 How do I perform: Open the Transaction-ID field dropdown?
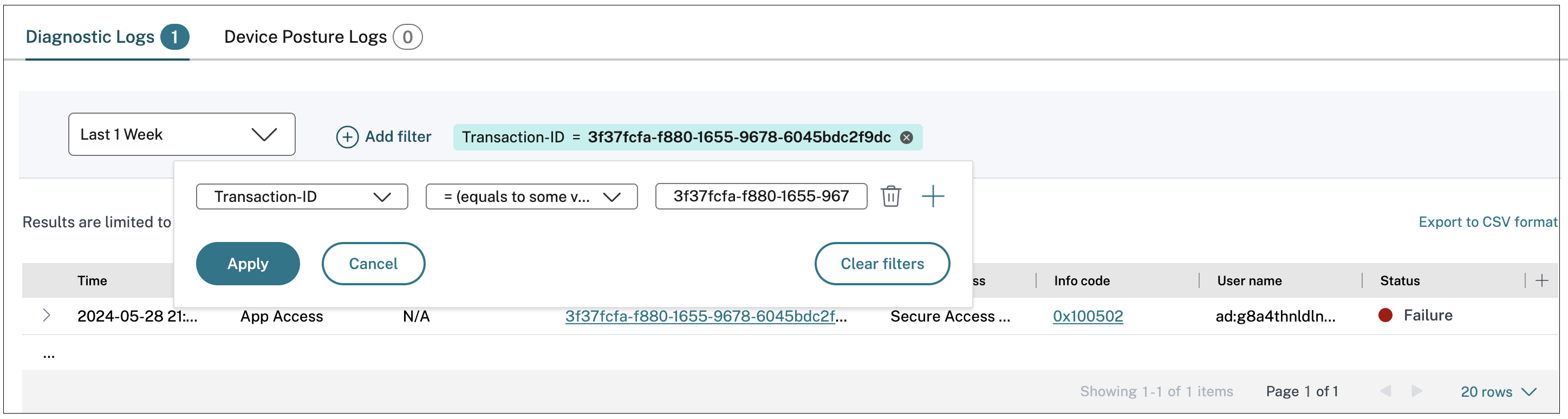point(302,197)
